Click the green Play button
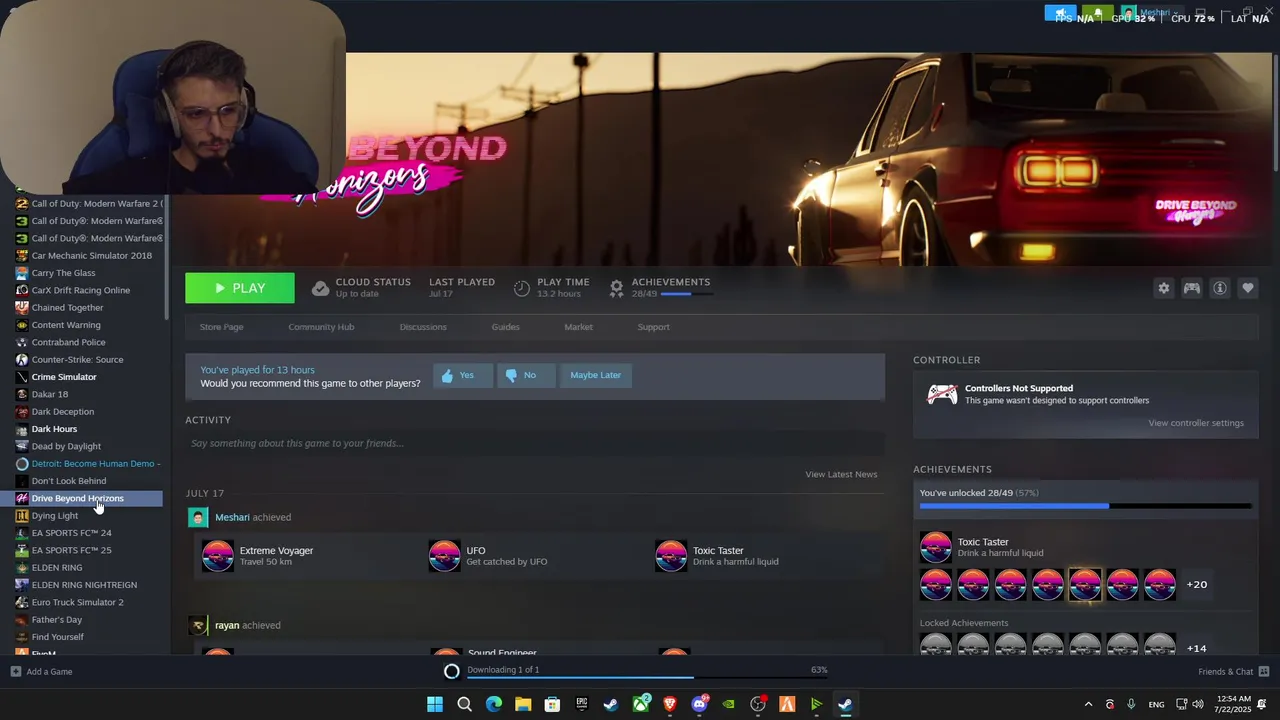1280x720 pixels. tap(240, 288)
